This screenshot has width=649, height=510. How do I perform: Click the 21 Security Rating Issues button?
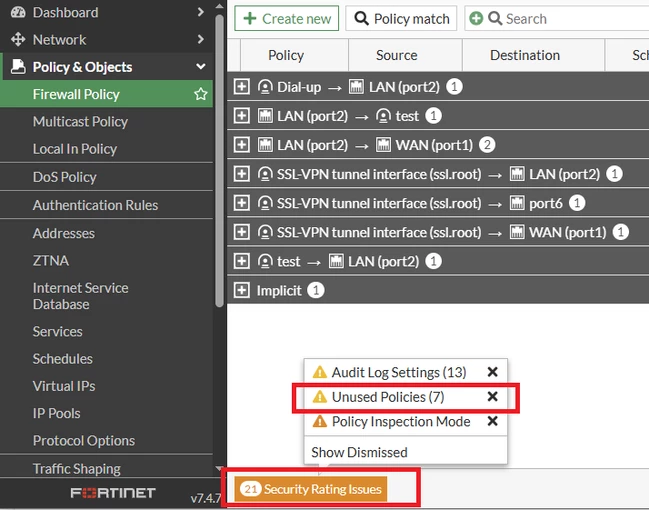coord(311,489)
